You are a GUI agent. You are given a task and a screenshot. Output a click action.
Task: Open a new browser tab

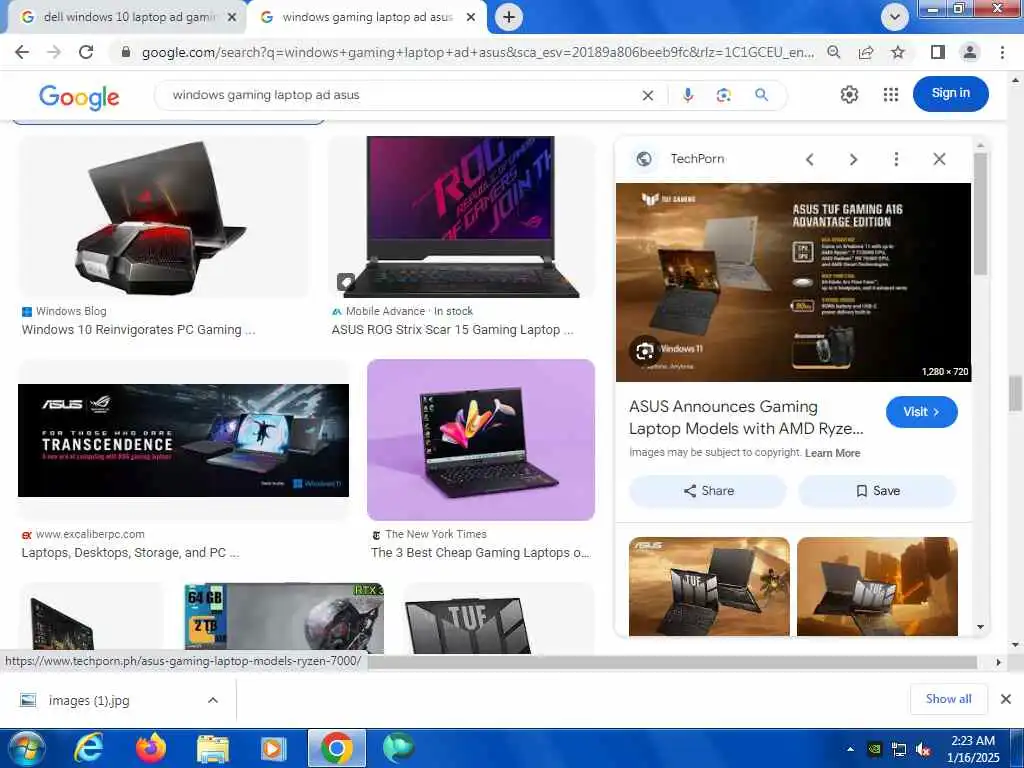click(x=509, y=17)
